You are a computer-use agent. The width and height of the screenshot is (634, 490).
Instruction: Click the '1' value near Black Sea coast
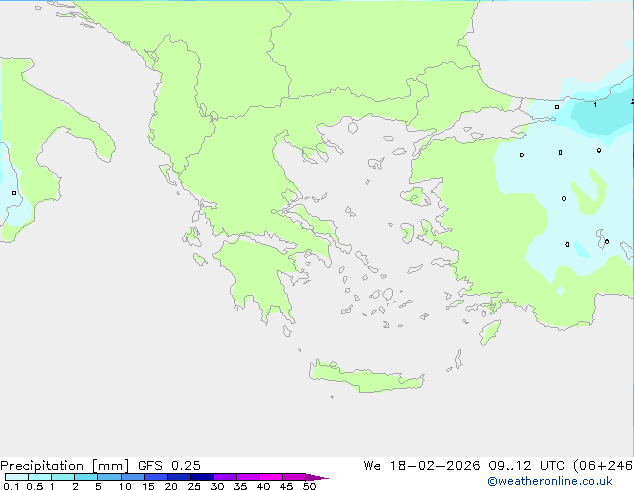(x=595, y=105)
